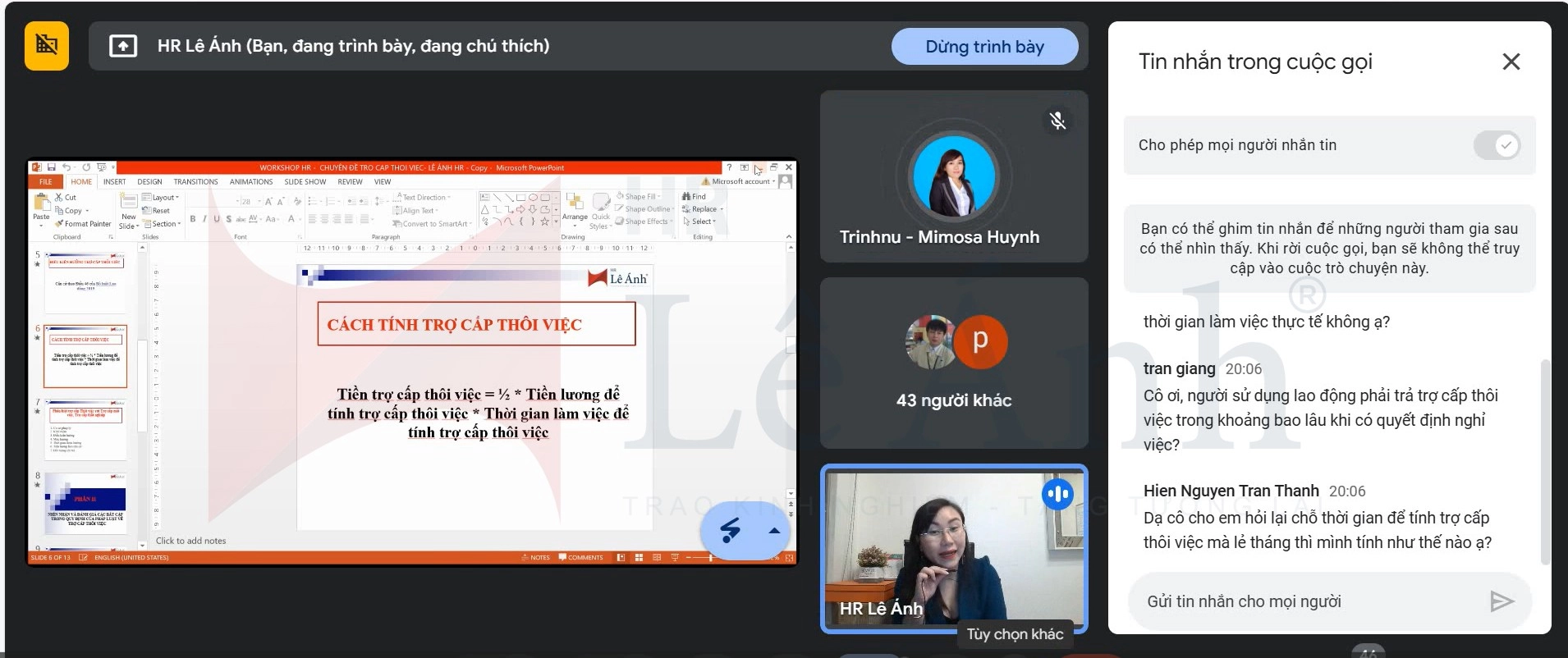The width and height of the screenshot is (1568, 658).
Task: Toggle the COMMENTS pane in the status bar
Action: (580, 558)
